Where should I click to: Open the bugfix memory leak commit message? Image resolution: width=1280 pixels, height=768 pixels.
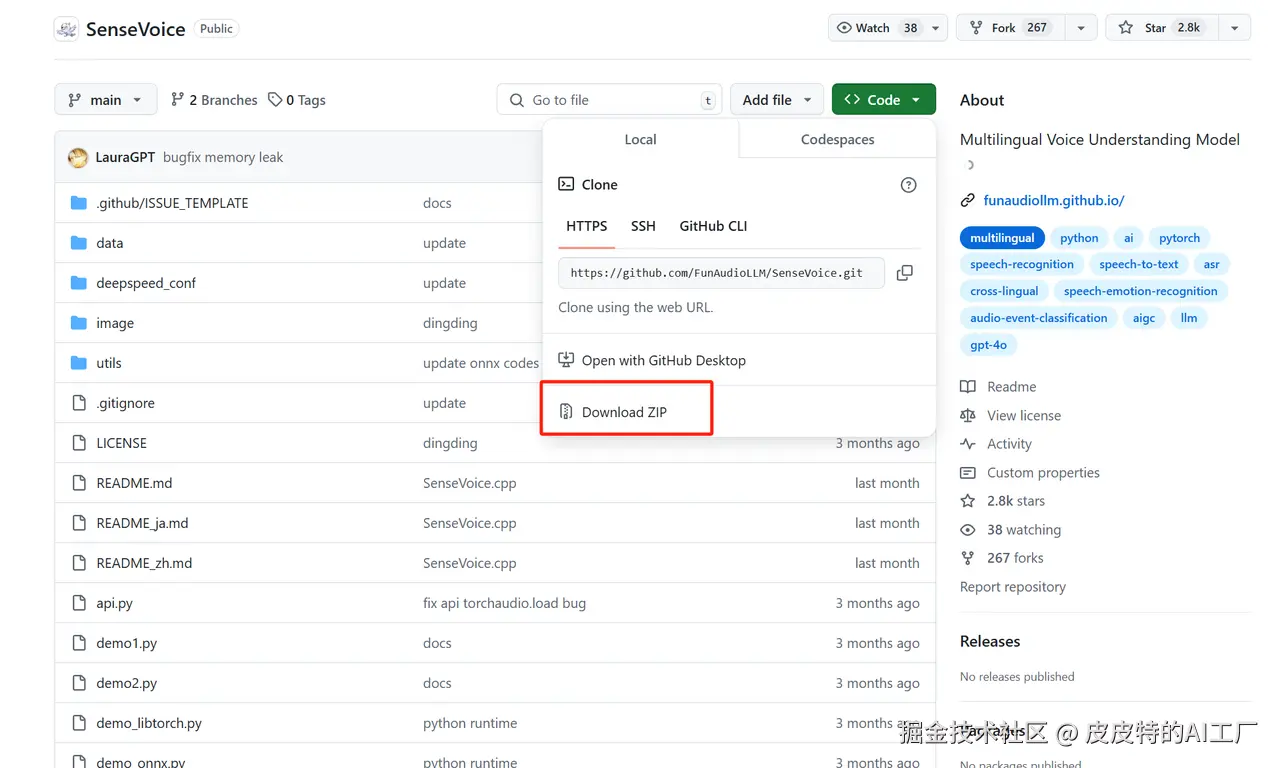[223, 157]
